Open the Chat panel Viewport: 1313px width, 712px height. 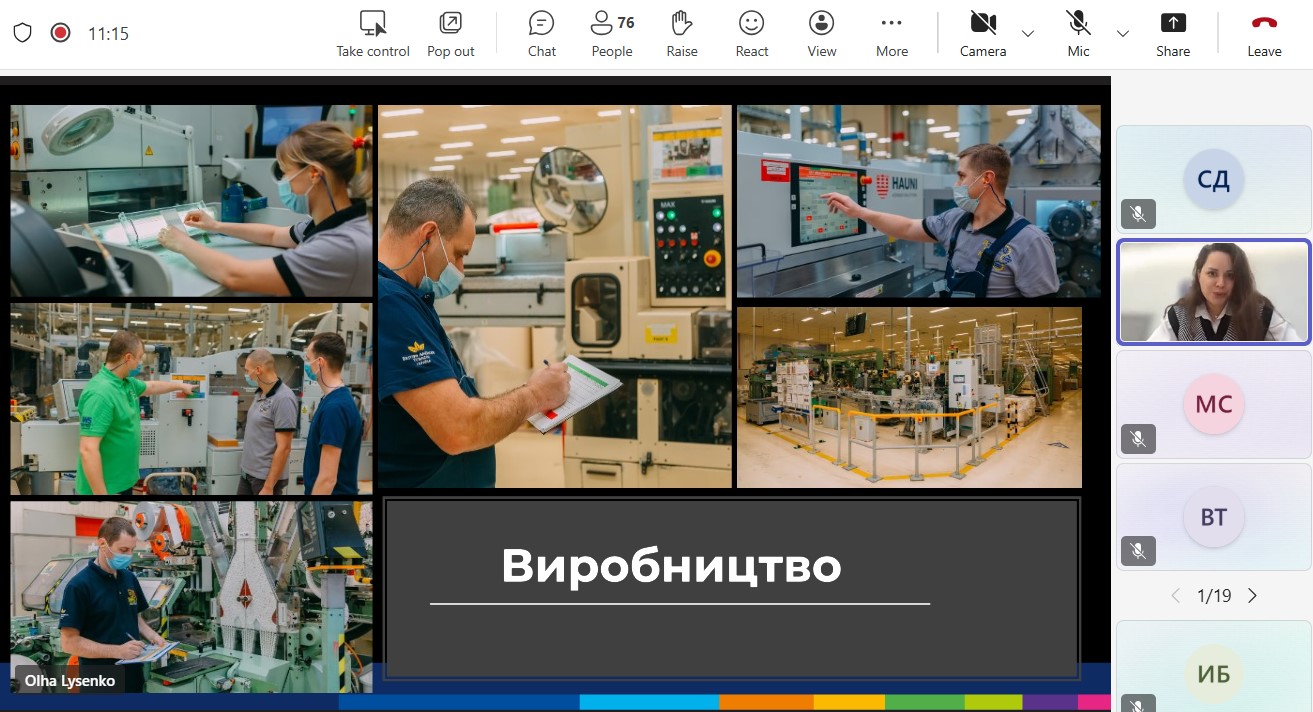click(x=541, y=34)
